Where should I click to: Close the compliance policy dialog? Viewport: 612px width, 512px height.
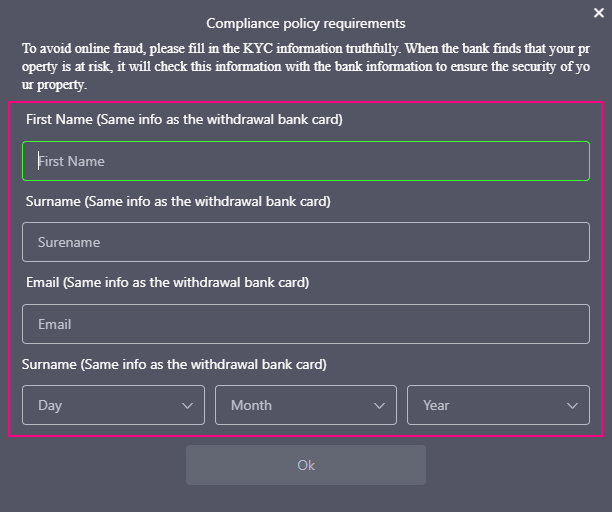599,12
